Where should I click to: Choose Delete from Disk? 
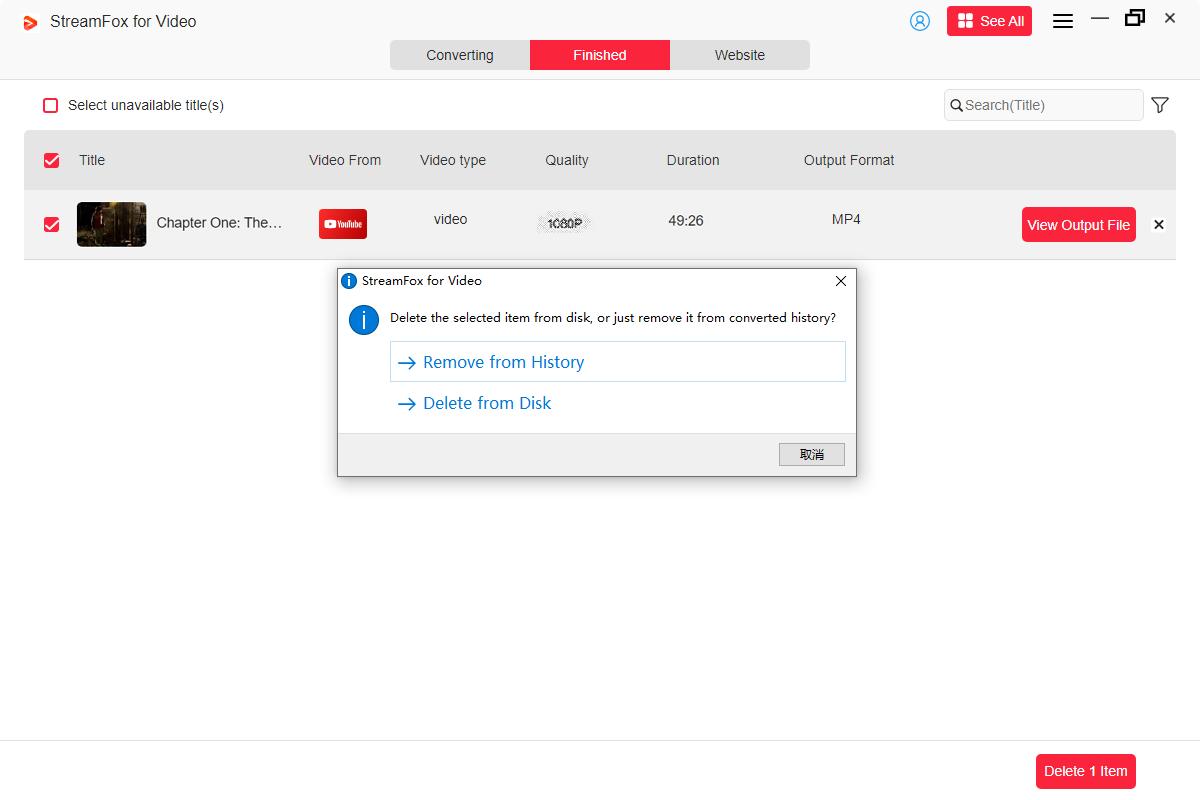click(x=618, y=403)
